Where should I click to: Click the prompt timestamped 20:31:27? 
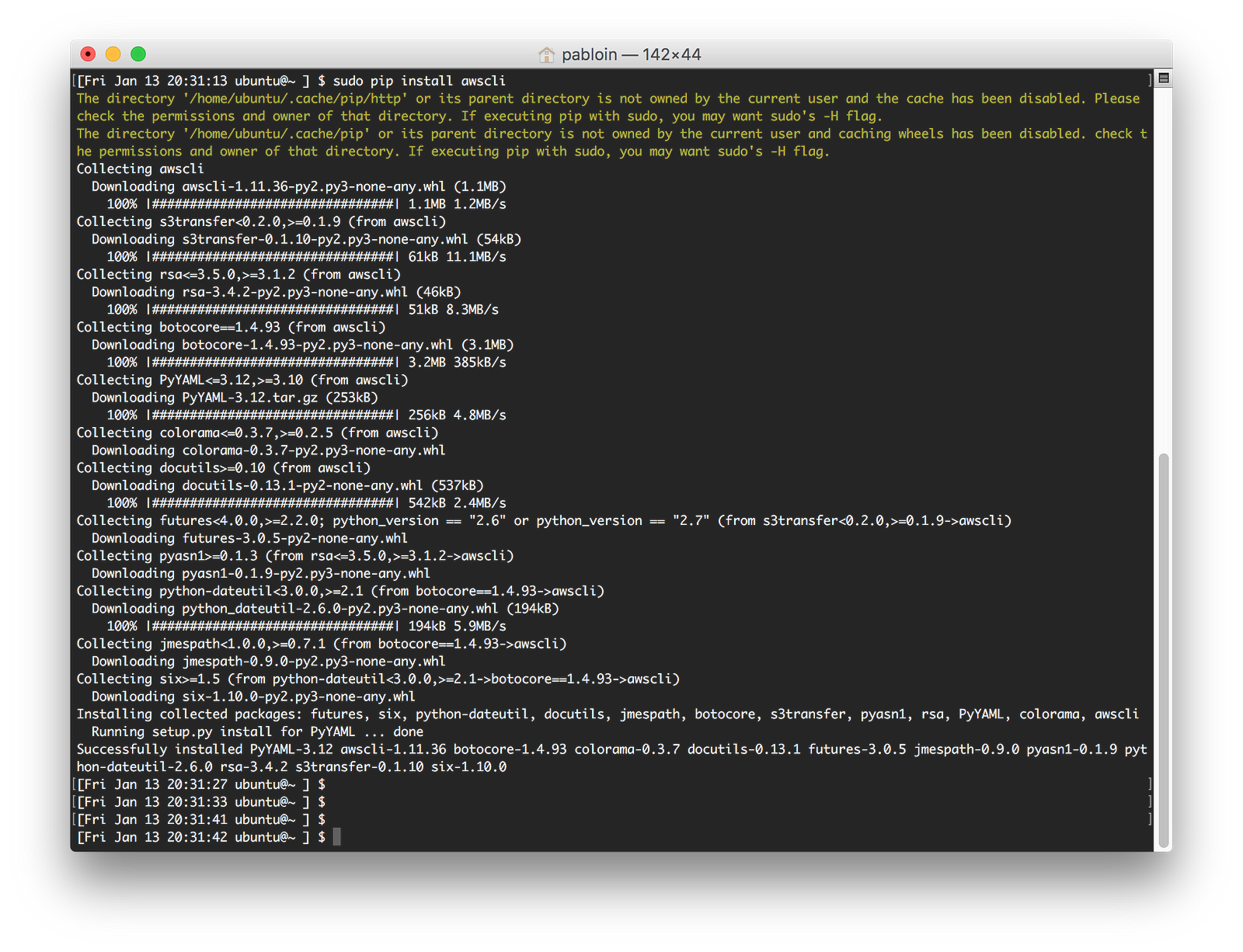pos(201,785)
